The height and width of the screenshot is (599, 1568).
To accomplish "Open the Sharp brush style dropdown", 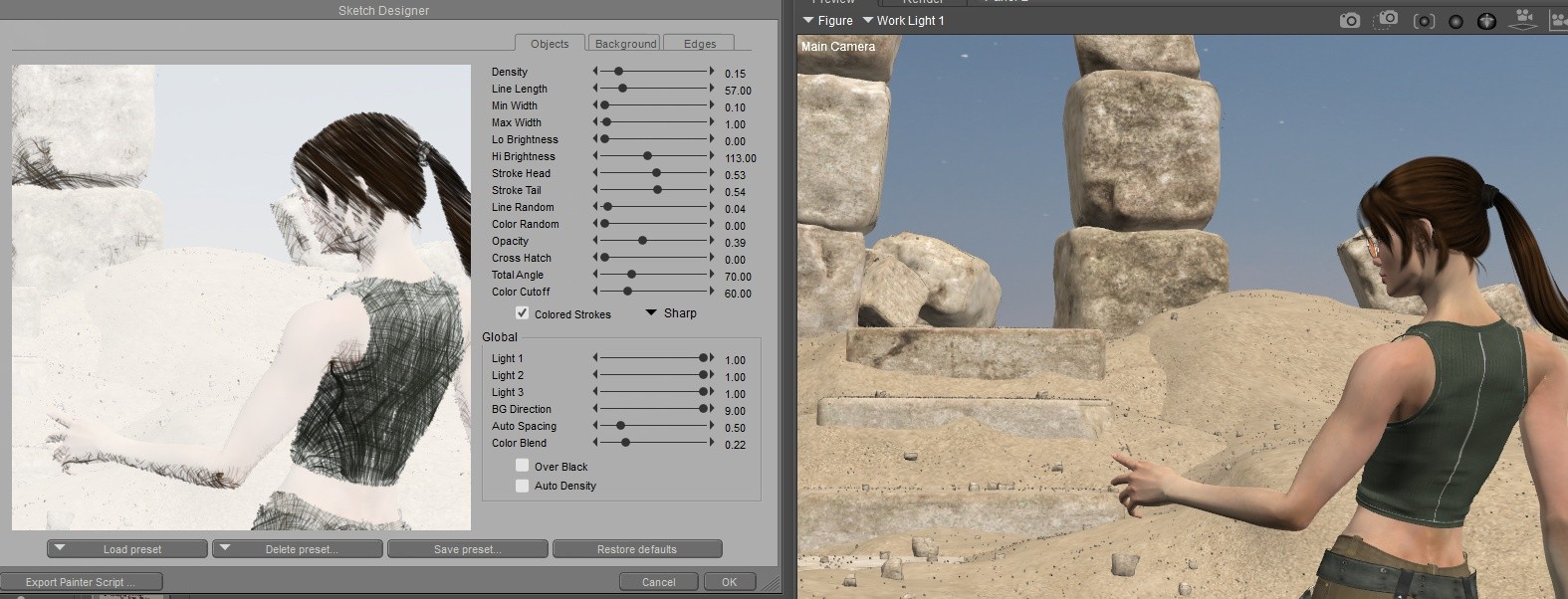I will (671, 312).
